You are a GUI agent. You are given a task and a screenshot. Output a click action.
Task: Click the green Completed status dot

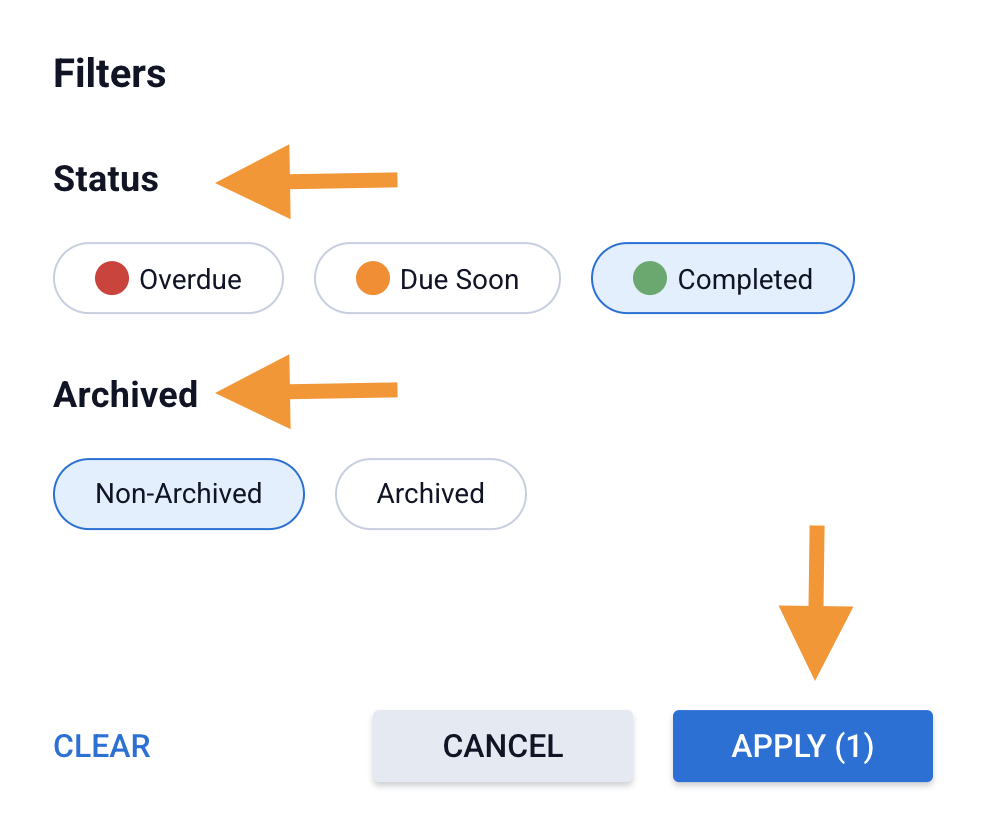coord(650,279)
